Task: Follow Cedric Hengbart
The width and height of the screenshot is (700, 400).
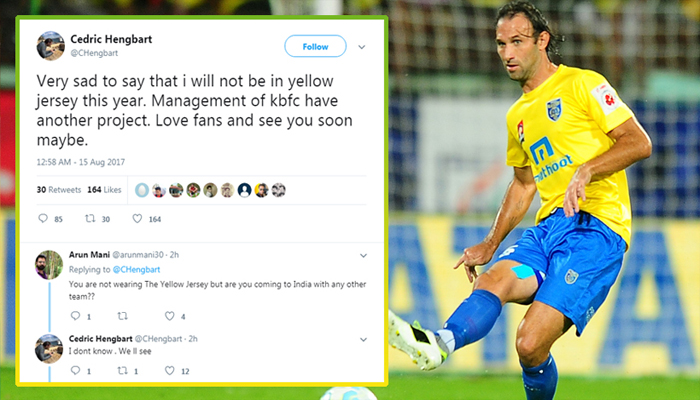Action: click(315, 46)
